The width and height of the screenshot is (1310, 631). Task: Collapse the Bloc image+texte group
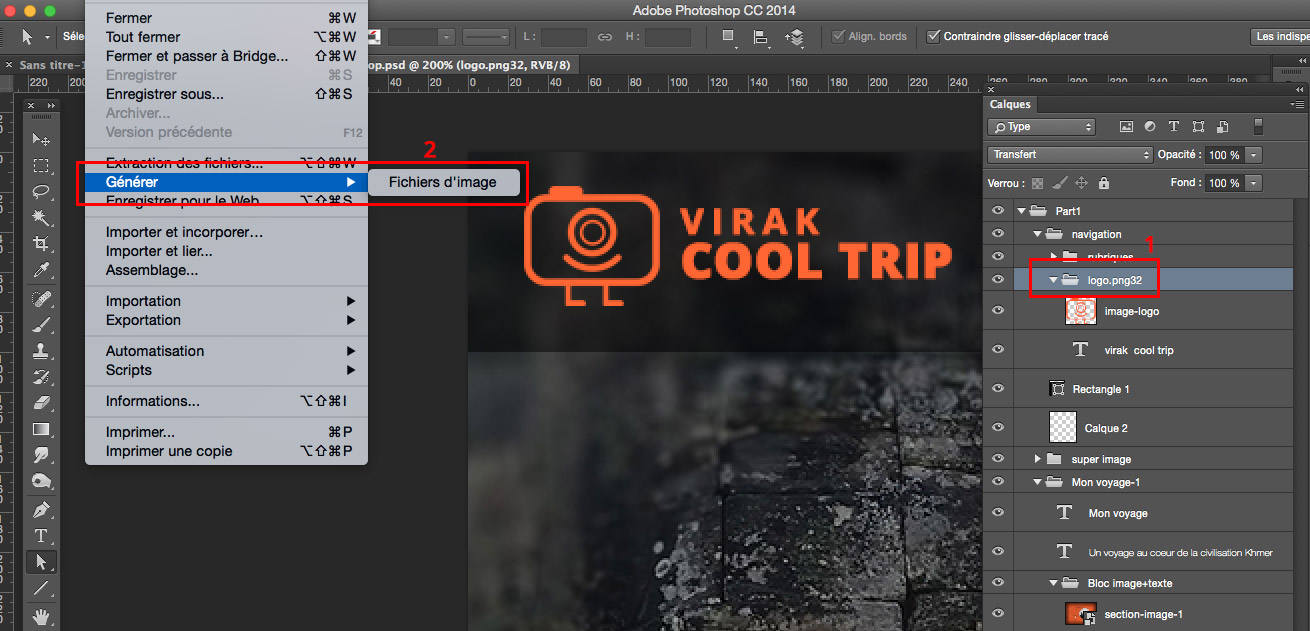(x=1054, y=583)
